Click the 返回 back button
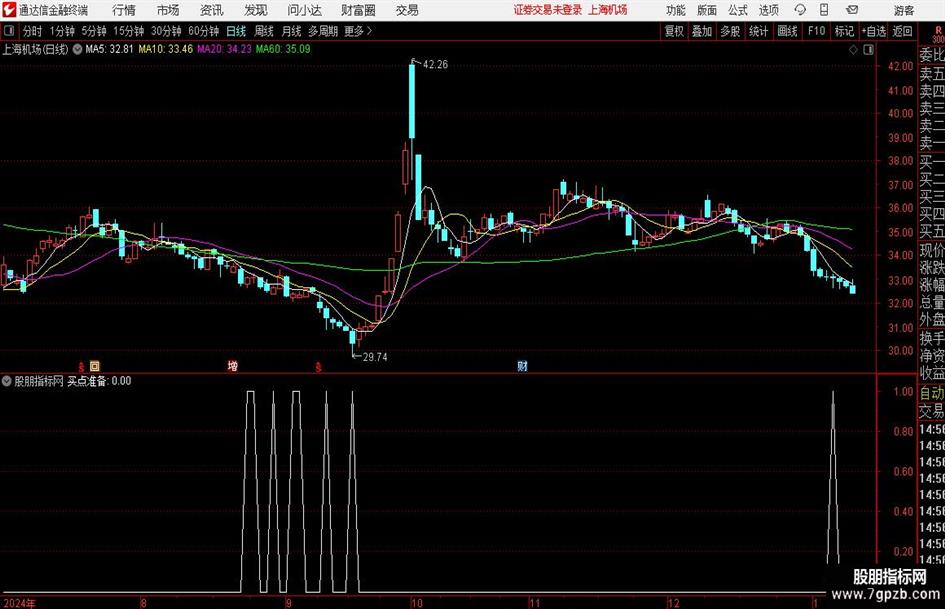The width and height of the screenshot is (945, 609). coord(902,31)
